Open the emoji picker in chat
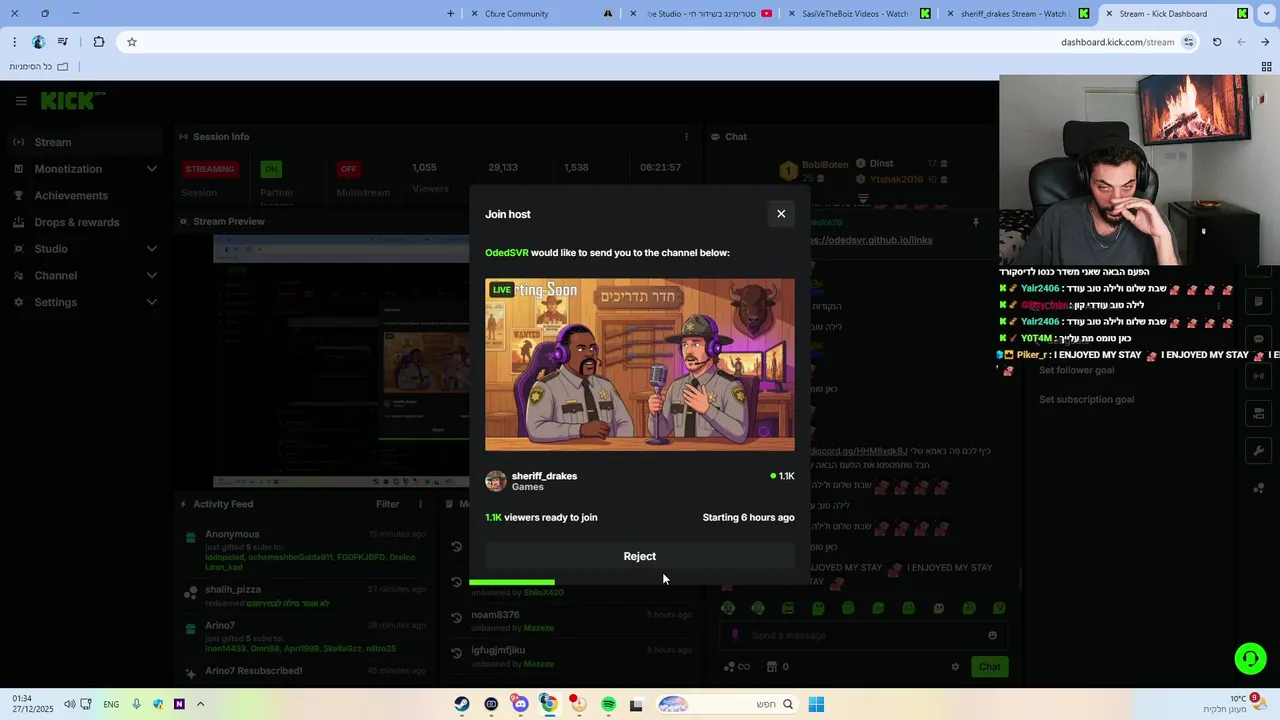 992,636
